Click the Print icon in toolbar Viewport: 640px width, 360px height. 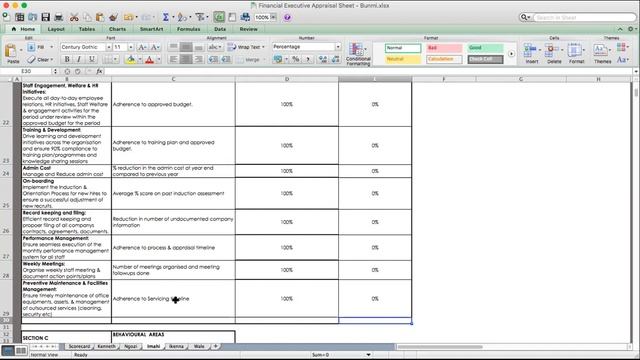[x=59, y=17]
